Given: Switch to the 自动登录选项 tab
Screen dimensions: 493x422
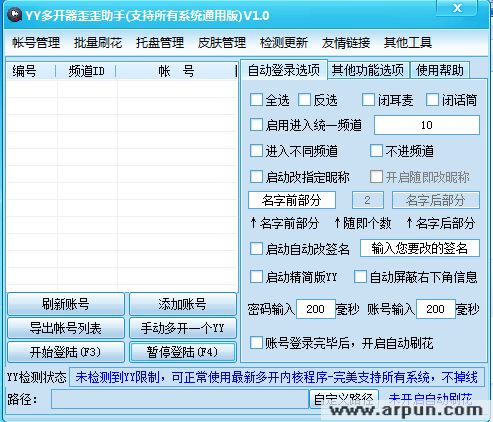Looking at the screenshot, I should (284, 70).
